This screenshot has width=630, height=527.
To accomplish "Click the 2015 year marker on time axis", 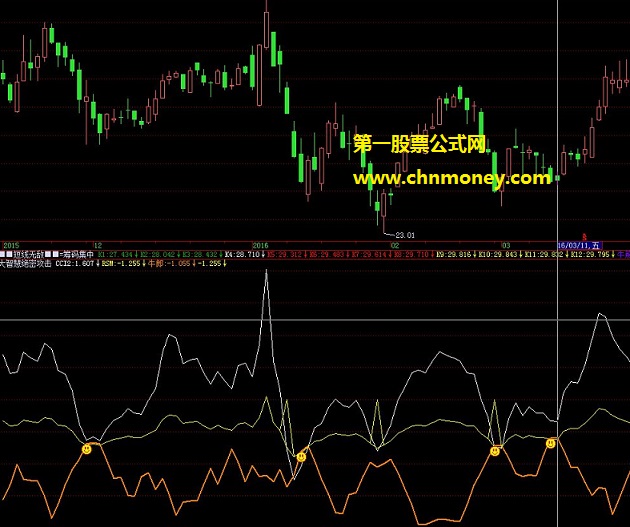I will pos(11,245).
